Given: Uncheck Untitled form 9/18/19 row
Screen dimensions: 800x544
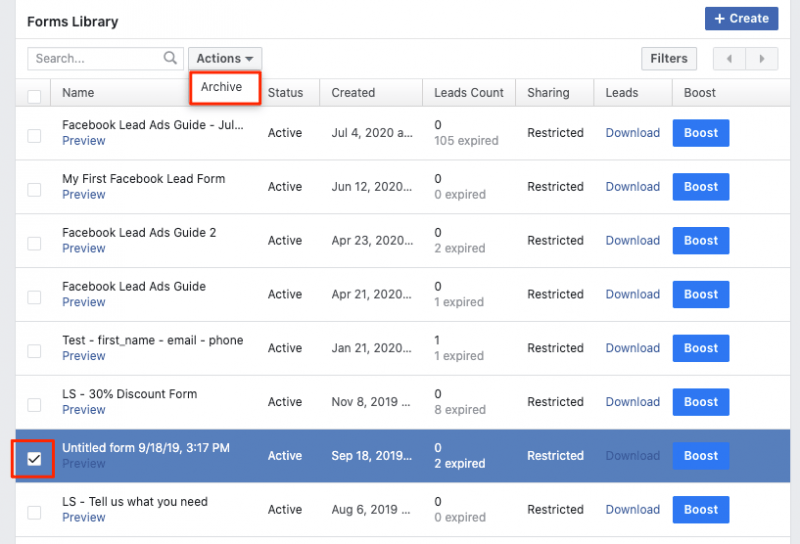Looking at the screenshot, I should [x=34, y=459].
